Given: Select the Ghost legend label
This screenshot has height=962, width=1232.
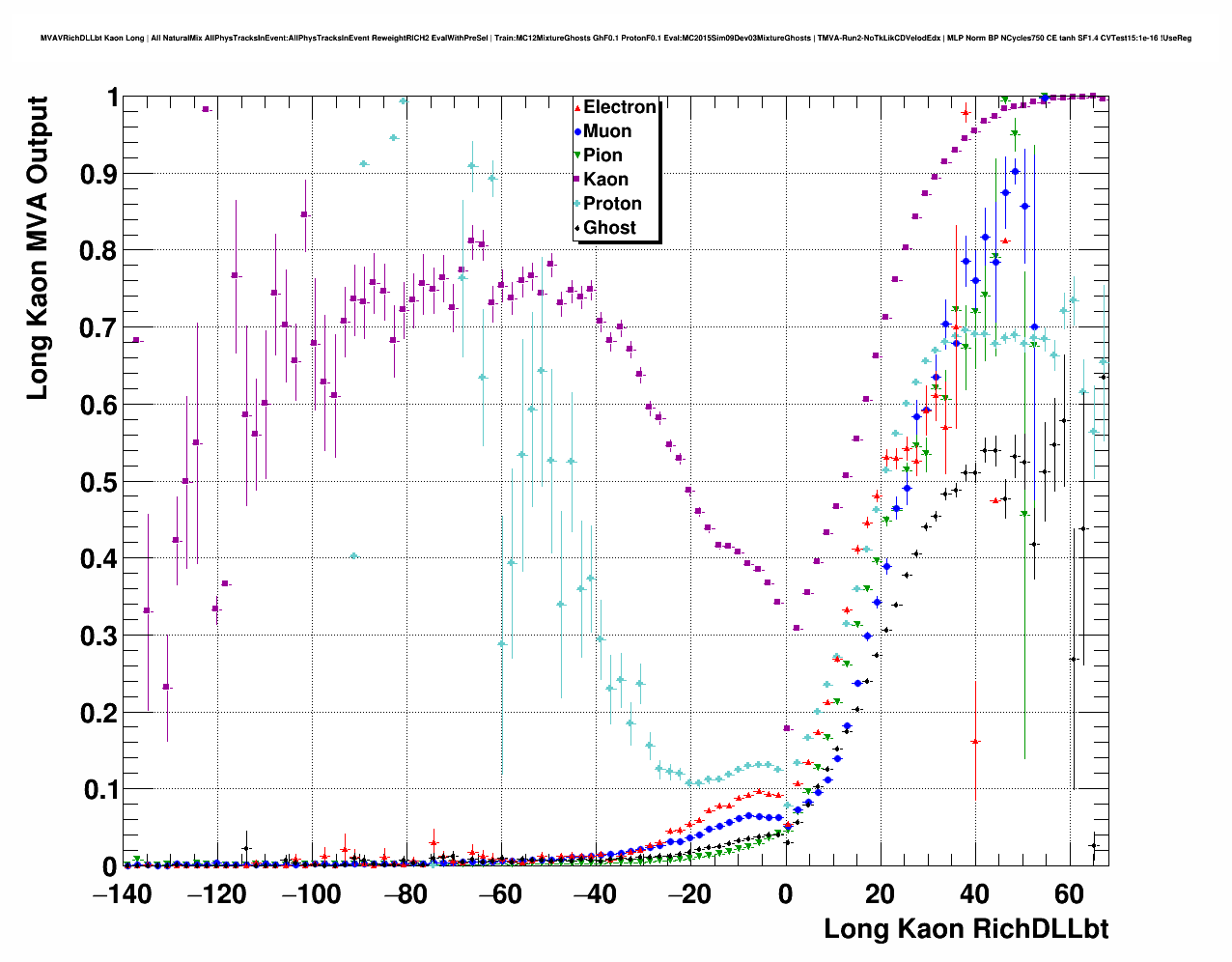Looking at the screenshot, I should (x=609, y=228).
